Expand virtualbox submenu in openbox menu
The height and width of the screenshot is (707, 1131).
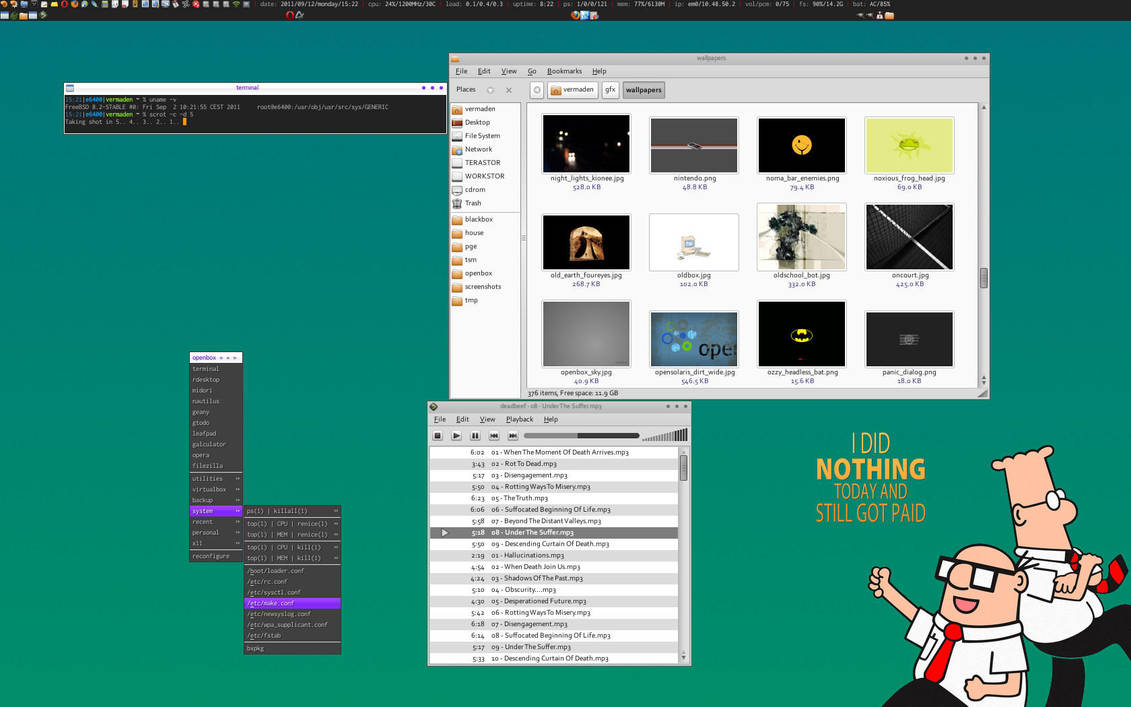tap(216, 490)
